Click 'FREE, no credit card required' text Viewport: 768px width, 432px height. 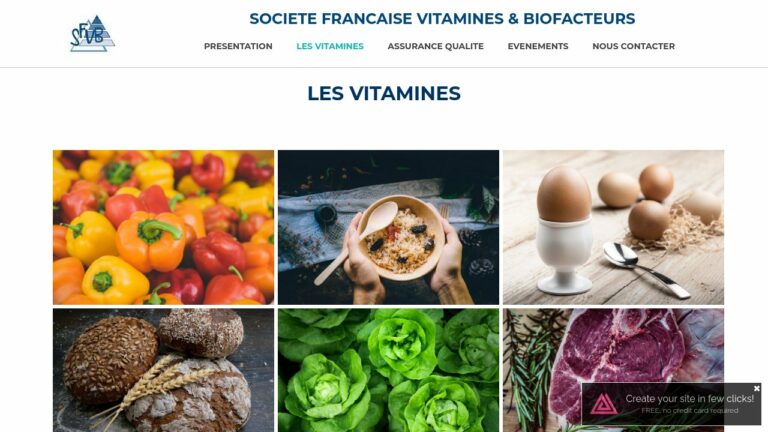[x=690, y=410]
